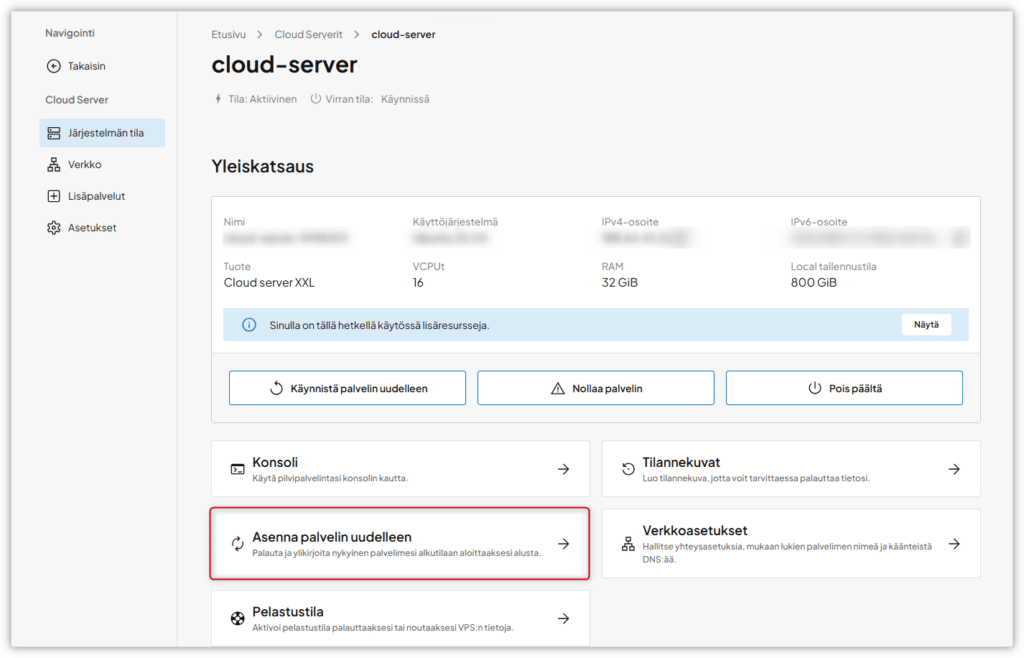The height and width of the screenshot is (658, 1024).
Task: Expand Tilannekuvat using its right arrow
Action: tap(954, 469)
